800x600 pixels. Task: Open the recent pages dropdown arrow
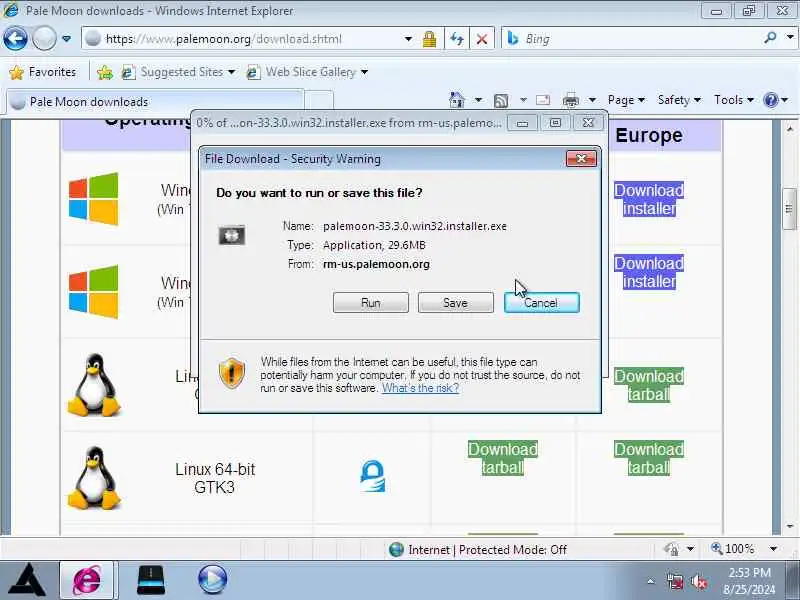66,39
